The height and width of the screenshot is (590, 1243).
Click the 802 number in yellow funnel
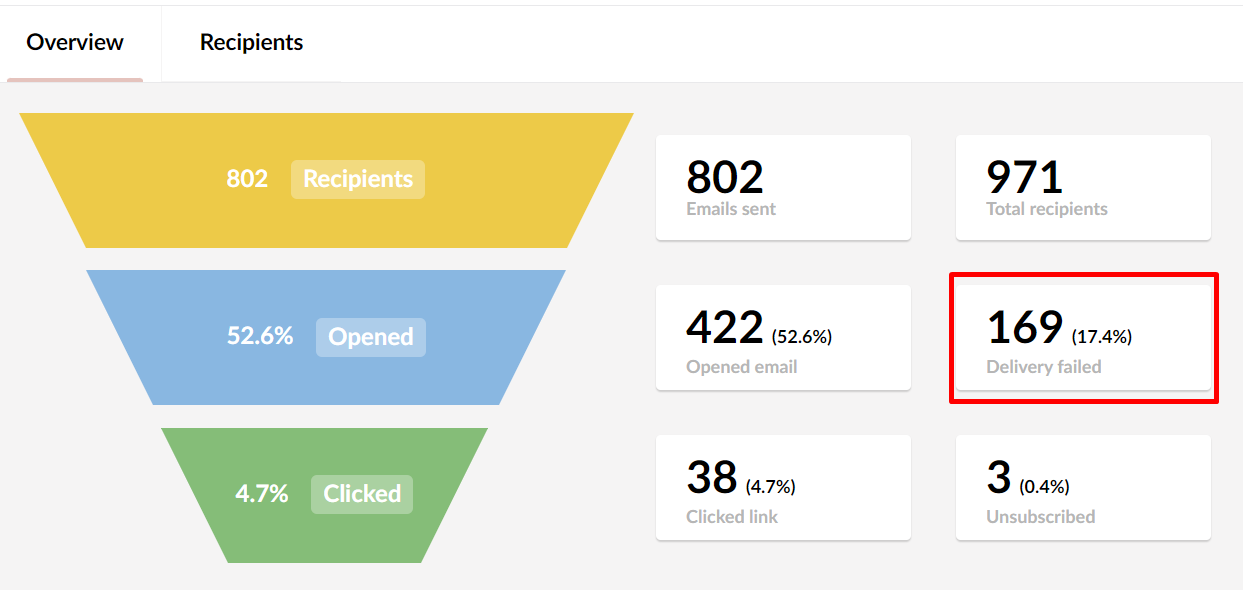(247, 179)
